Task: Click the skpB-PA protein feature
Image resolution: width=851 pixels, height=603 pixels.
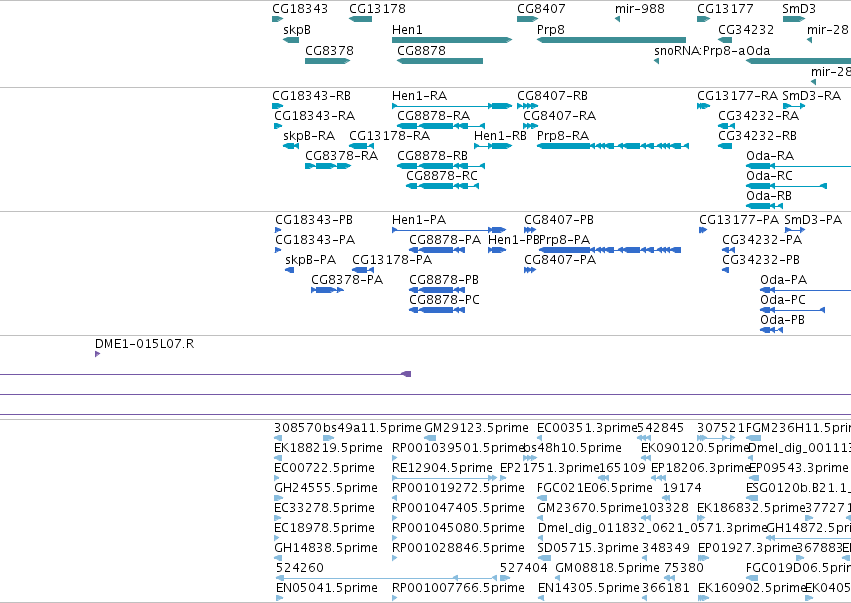Action: coord(289,270)
